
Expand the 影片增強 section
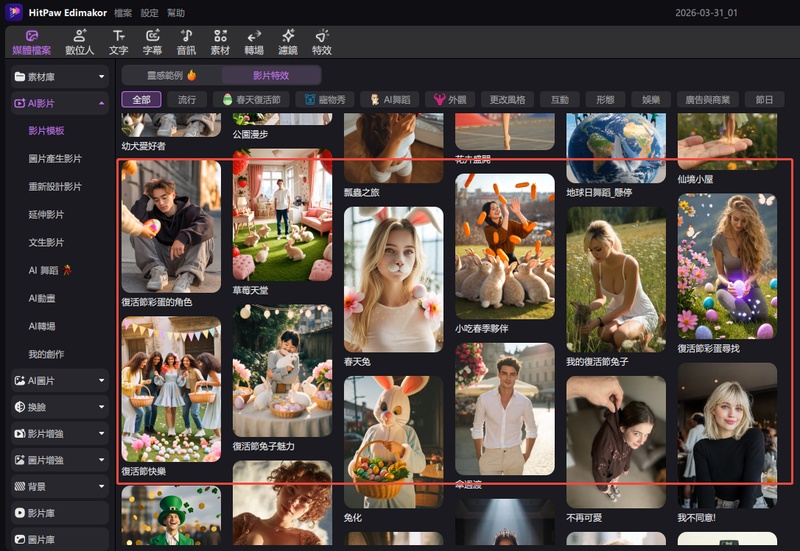tap(60, 434)
